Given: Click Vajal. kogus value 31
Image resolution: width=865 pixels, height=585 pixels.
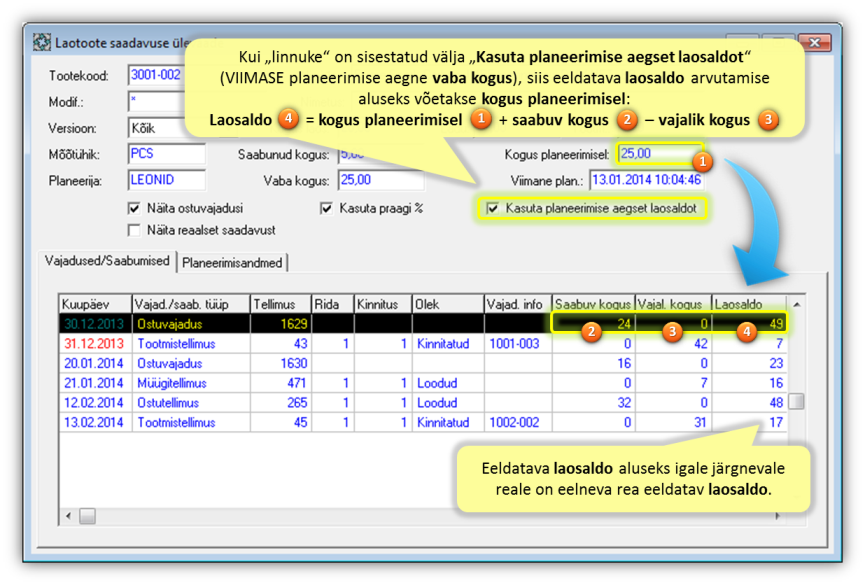Looking at the screenshot, I should pos(701,423).
